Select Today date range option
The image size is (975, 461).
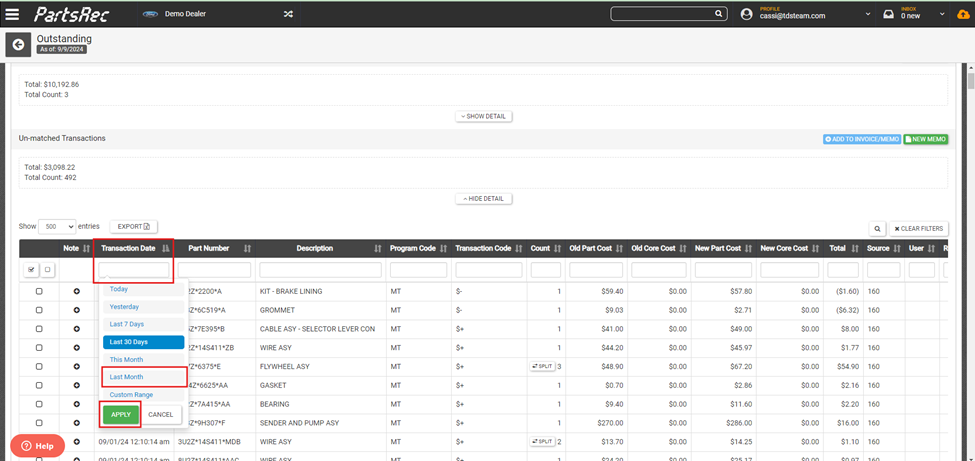tap(144, 289)
